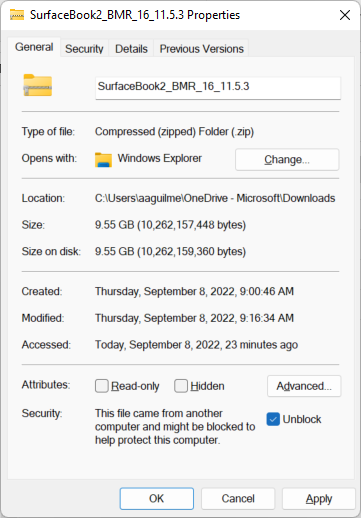Select the Created date 9:00:46 AM

[x=194, y=291]
